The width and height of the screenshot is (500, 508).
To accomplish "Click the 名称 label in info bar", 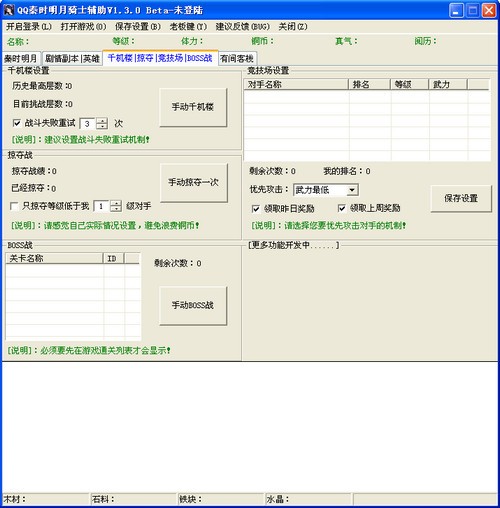I will [18, 42].
